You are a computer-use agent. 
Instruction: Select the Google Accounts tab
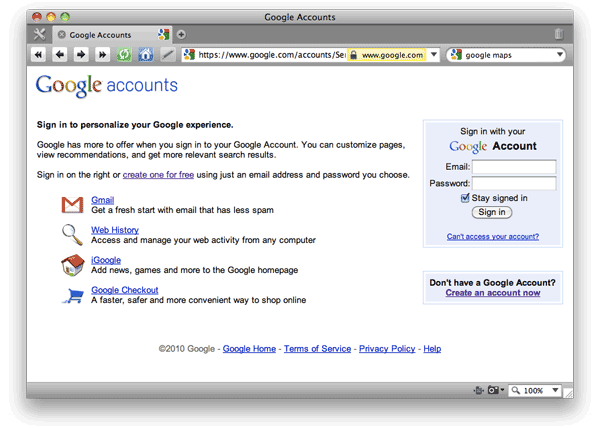[x=112, y=34]
